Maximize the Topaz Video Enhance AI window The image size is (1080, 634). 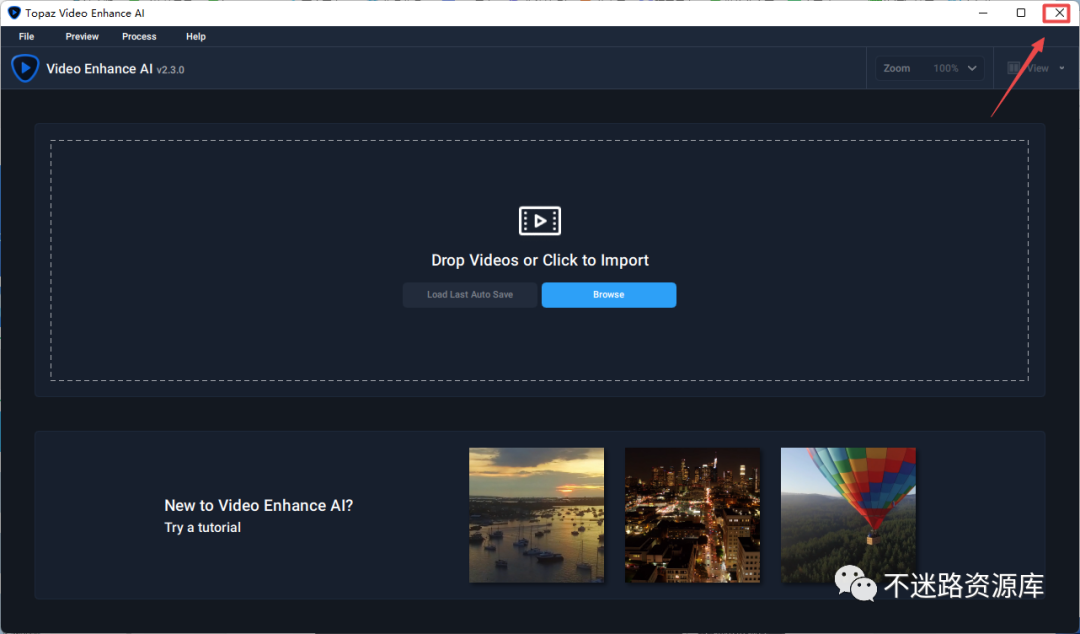[x=1021, y=13]
